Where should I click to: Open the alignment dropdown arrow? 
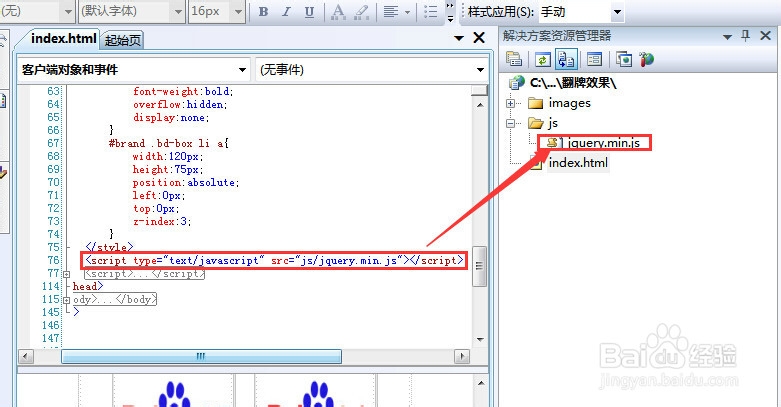click(407, 12)
